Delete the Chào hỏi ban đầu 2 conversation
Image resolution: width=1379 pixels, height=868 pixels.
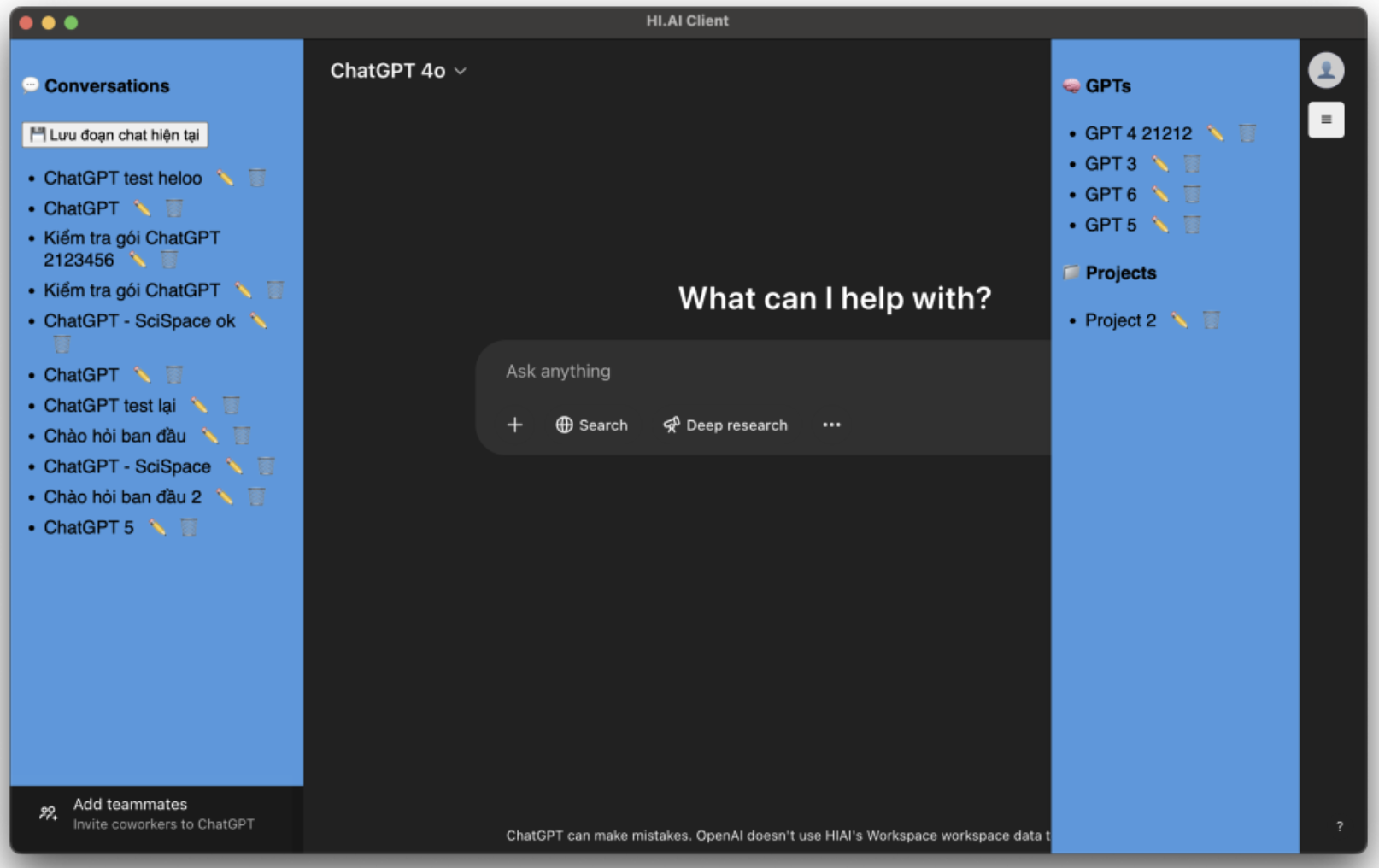(256, 496)
